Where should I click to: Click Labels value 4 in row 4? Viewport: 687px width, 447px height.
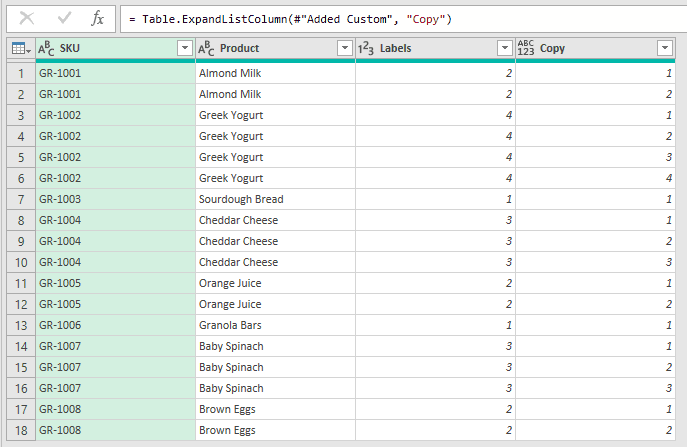pos(435,136)
